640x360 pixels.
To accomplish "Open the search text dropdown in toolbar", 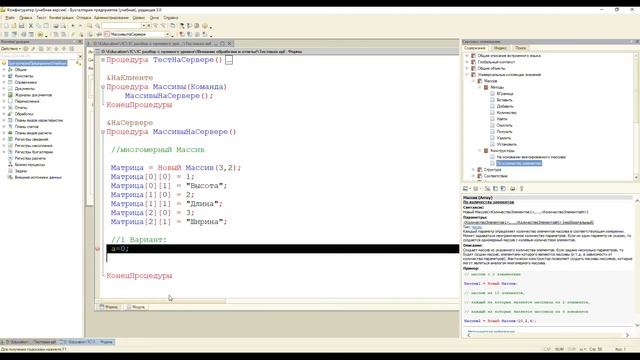I will tap(143, 26).
